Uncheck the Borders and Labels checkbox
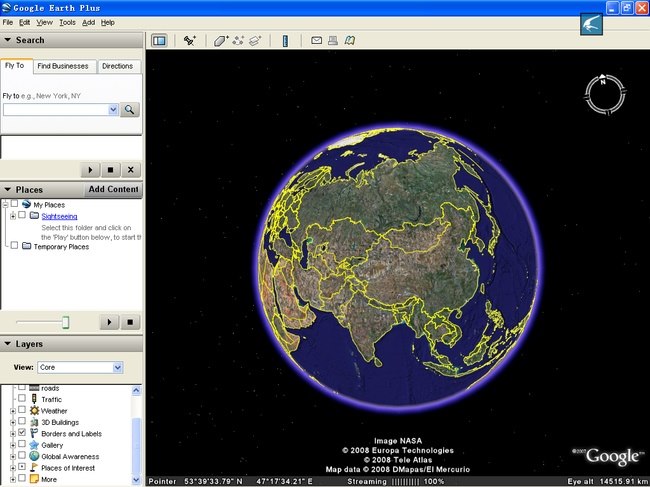This screenshot has width=650, height=487. (22, 433)
